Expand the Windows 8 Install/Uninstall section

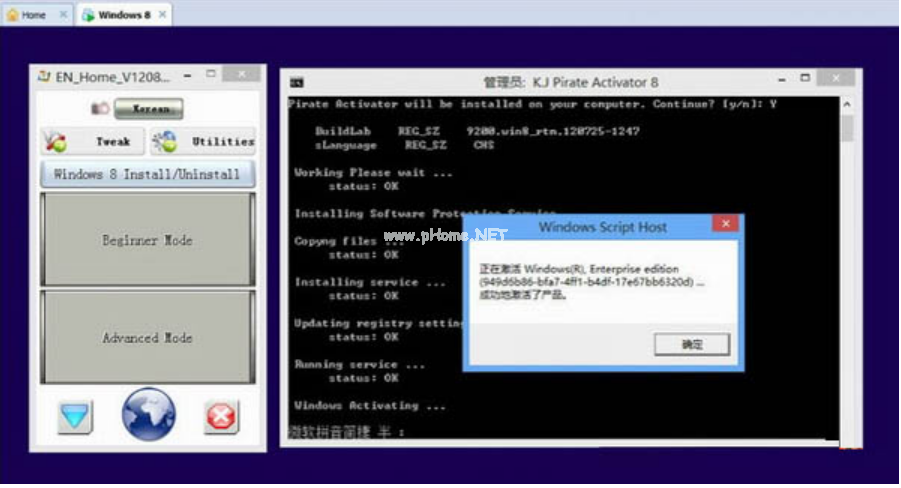tap(147, 174)
